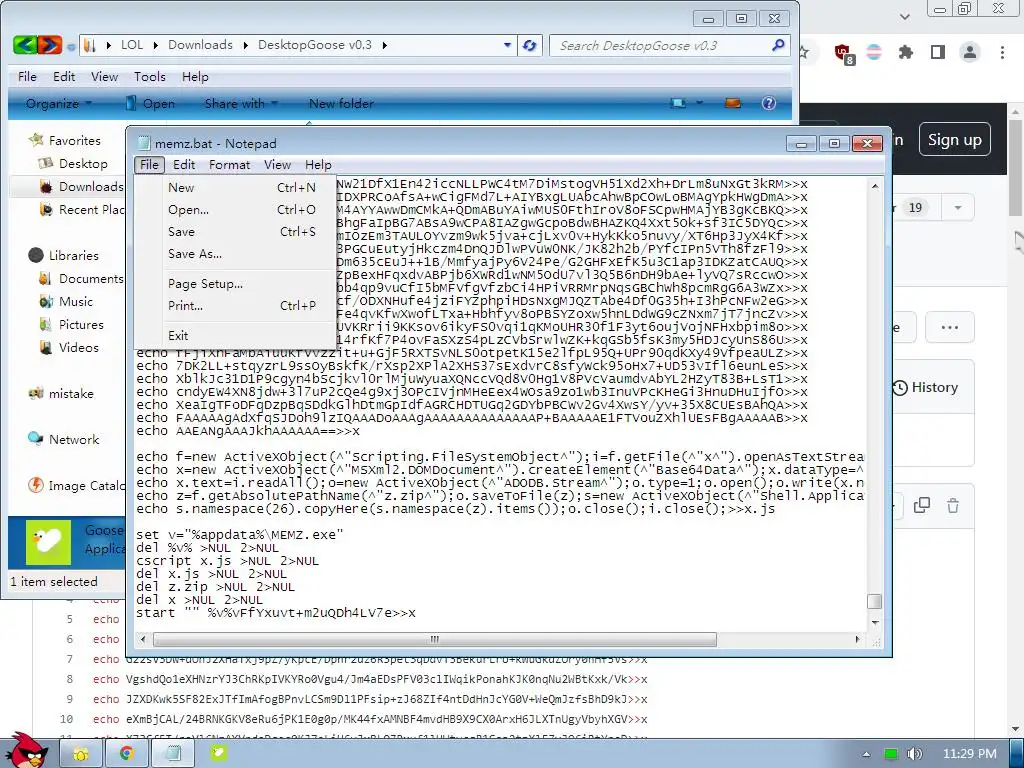This screenshot has width=1024, height=768.
Task: Open Notepad's Format menu
Action: pos(229,165)
